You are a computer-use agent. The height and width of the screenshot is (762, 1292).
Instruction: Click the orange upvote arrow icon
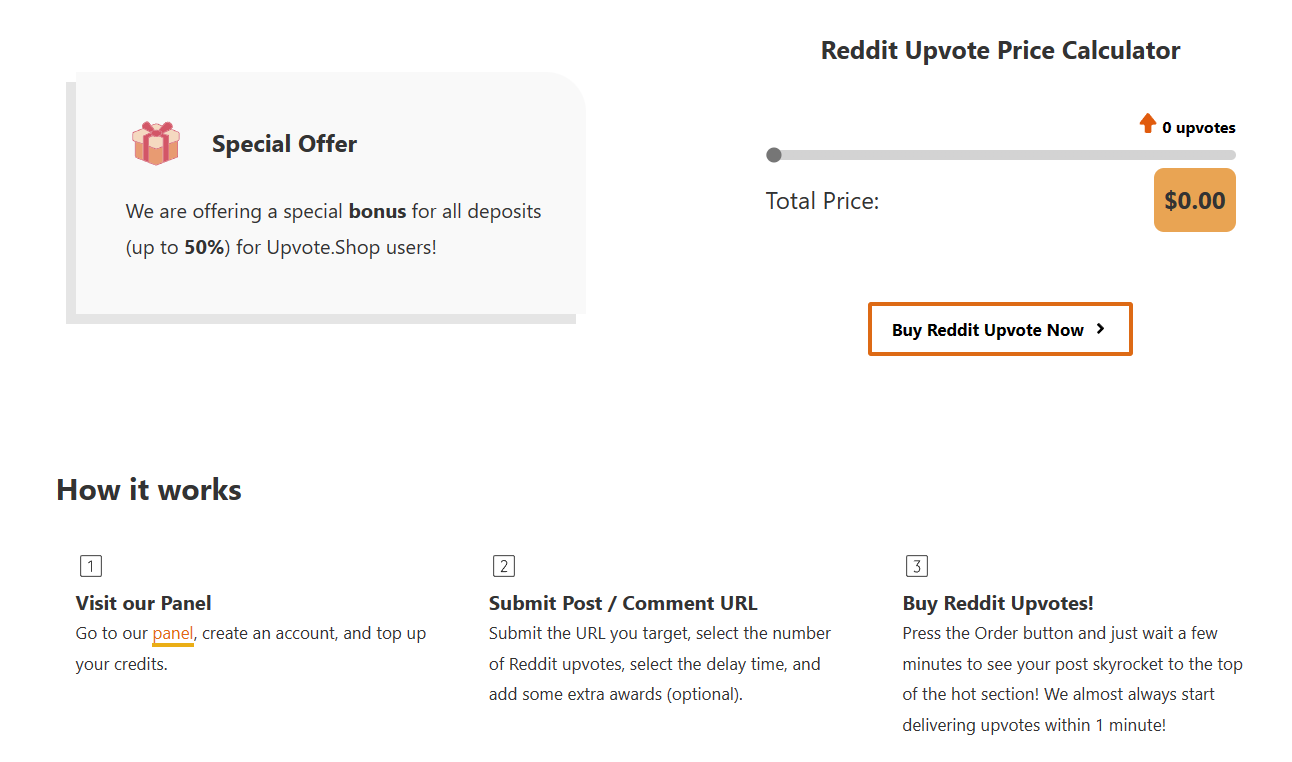coord(1147,124)
